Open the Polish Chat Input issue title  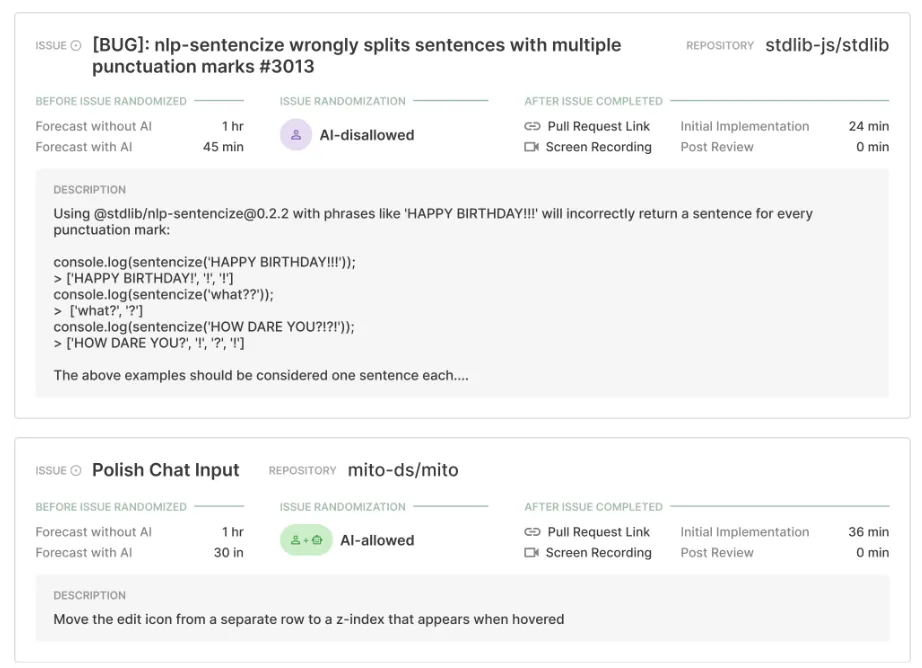coord(166,470)
